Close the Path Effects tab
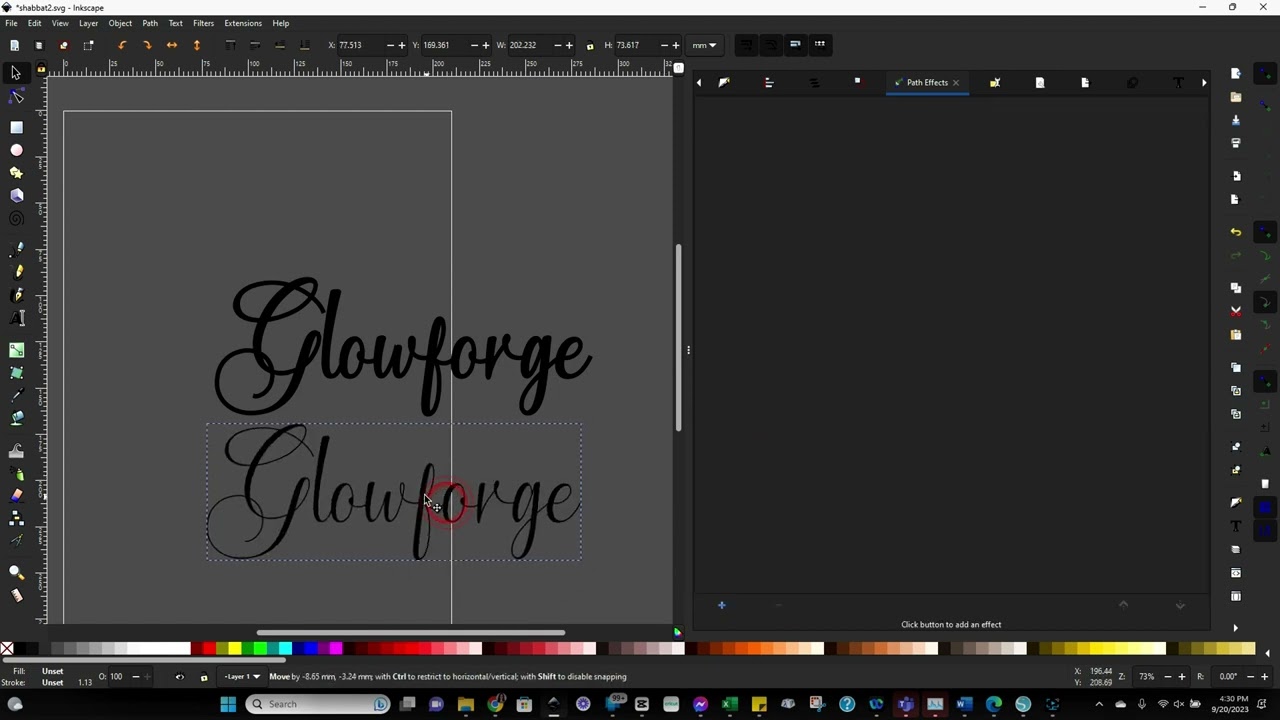1280x720 pixels. point(956,83)
